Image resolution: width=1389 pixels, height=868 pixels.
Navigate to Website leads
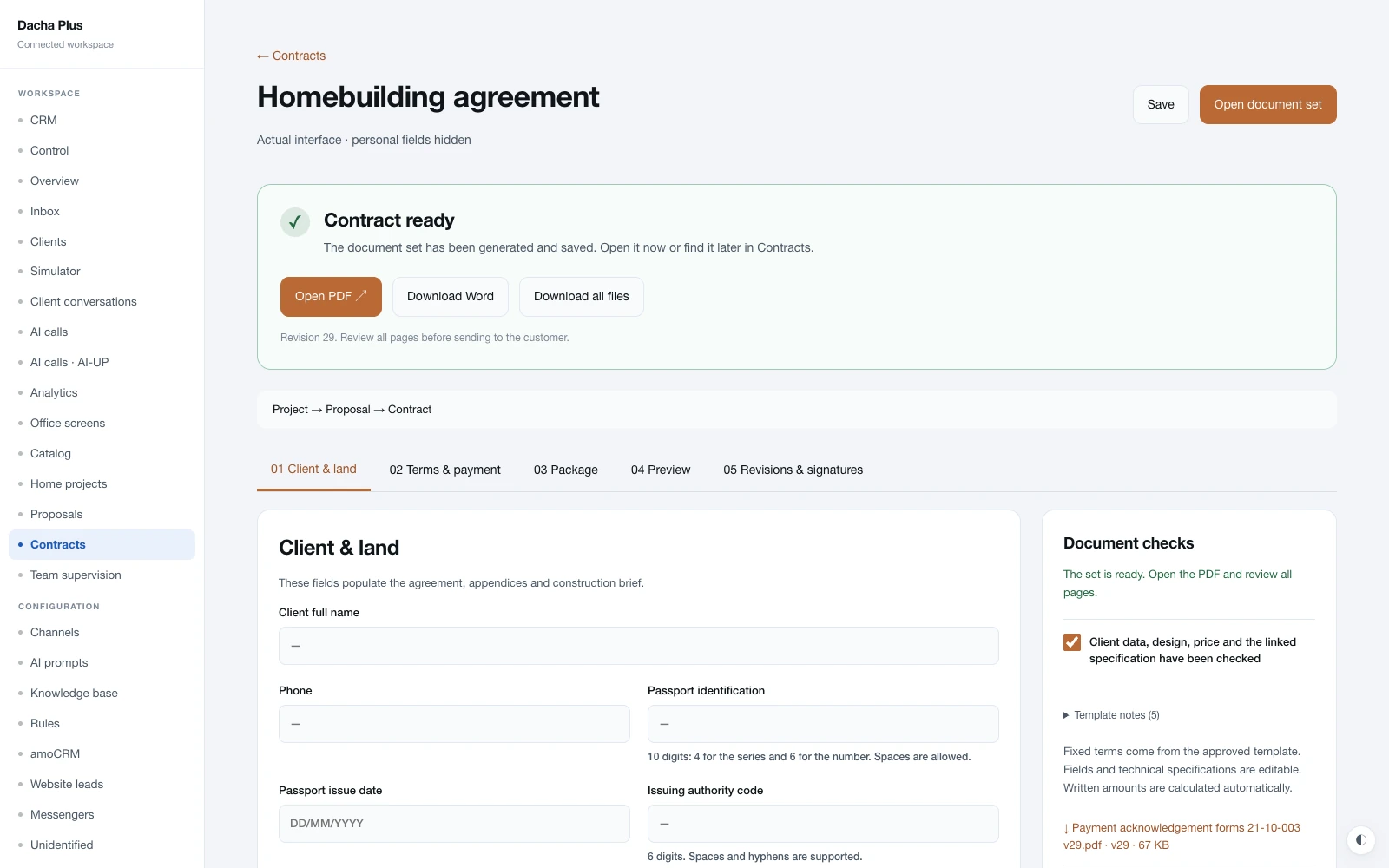click(x=102, y=785)
